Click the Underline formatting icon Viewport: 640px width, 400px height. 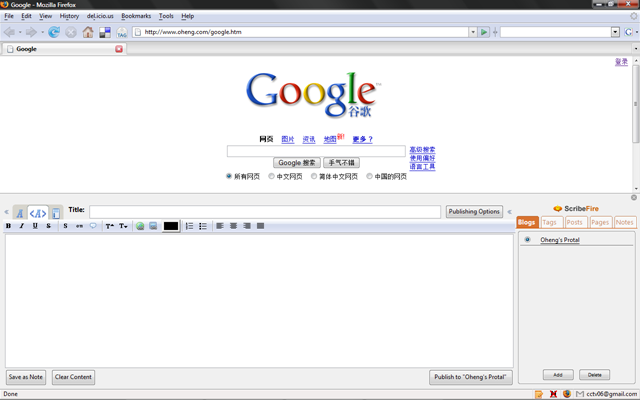click(35, 226)
